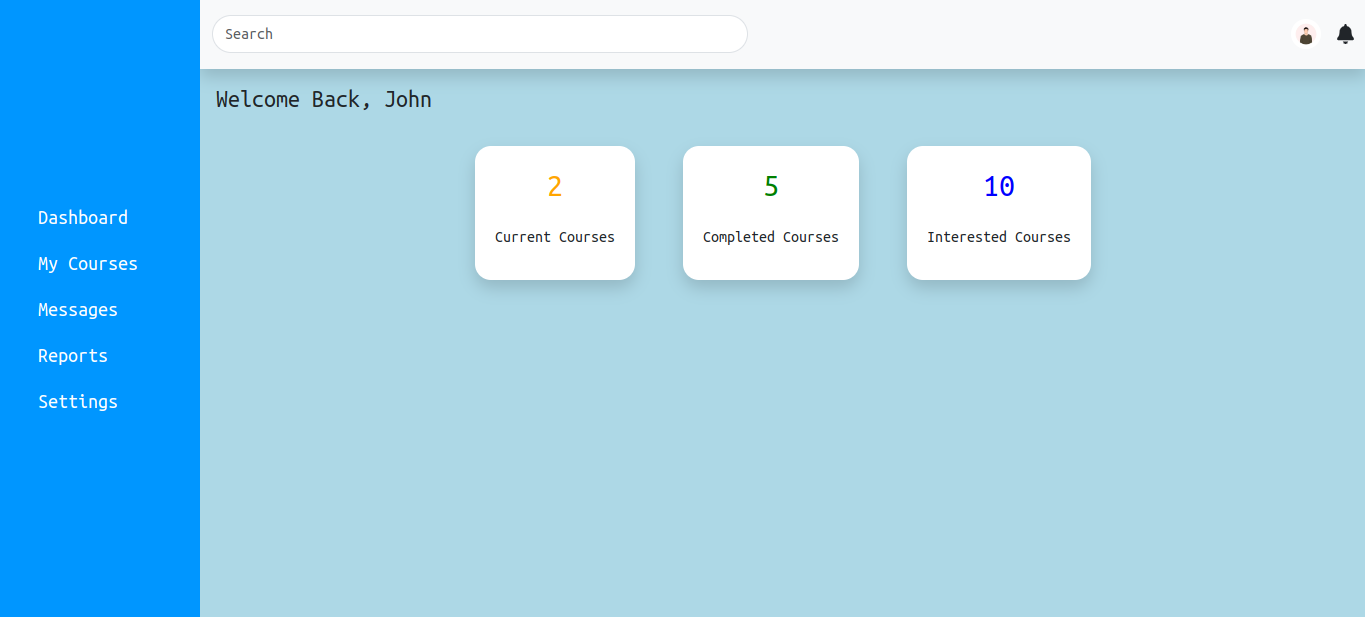The width and height of the screenshot is (1365, 617).
Task: Open the Completed Courses summary
Action: (x=771, y=212)
